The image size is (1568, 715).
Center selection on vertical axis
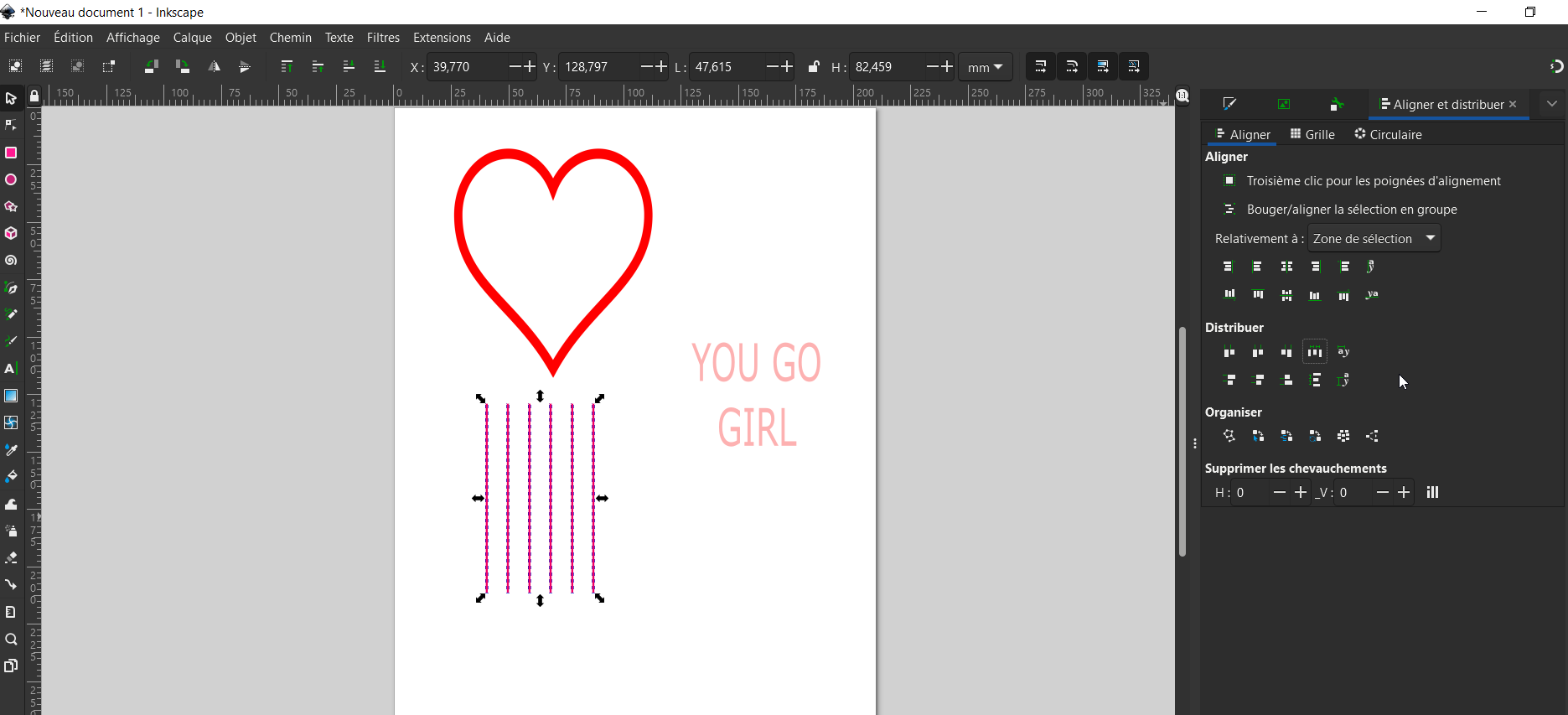(x=1286, y=267)
